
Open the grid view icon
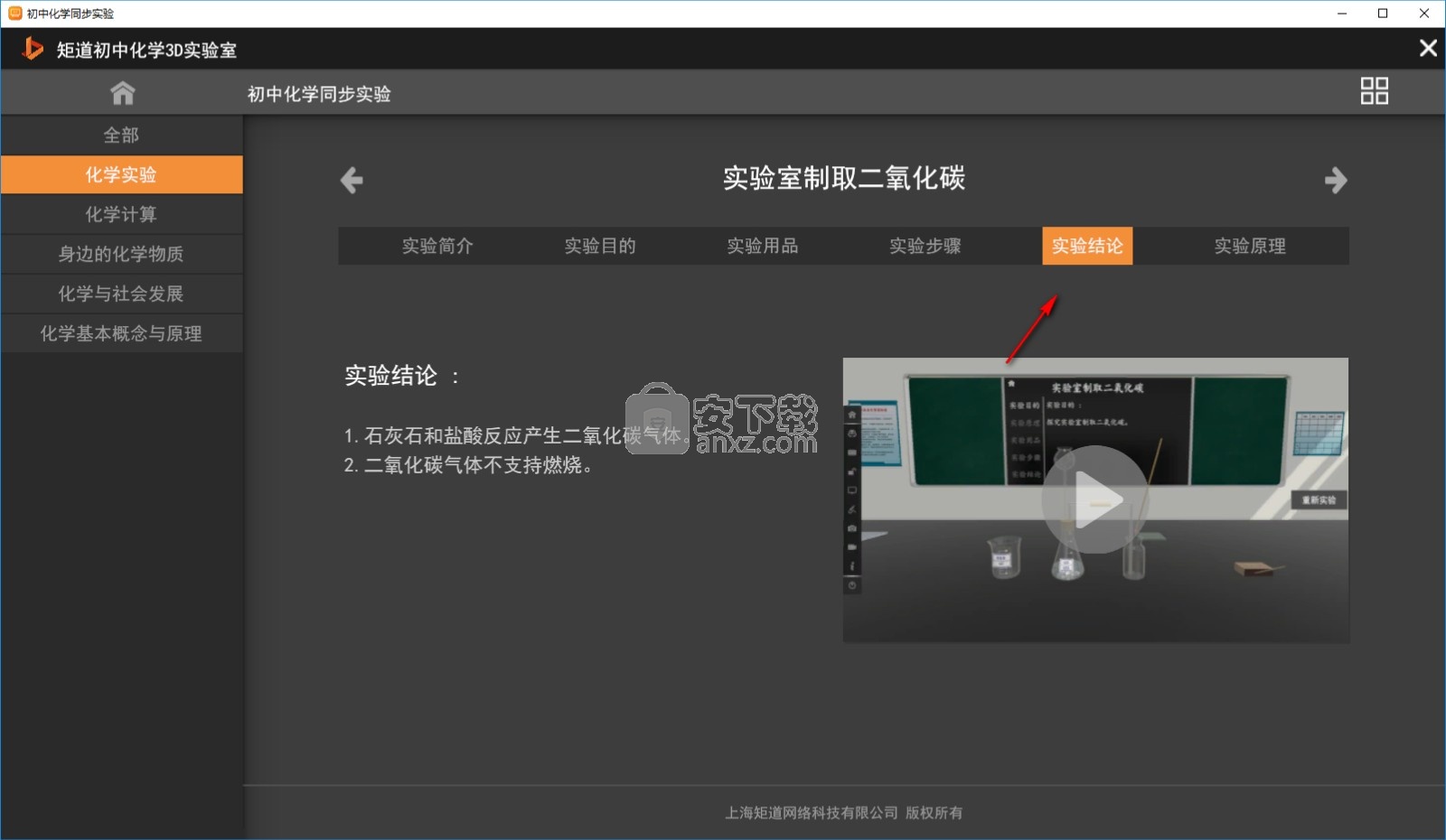coord(1374,91)
